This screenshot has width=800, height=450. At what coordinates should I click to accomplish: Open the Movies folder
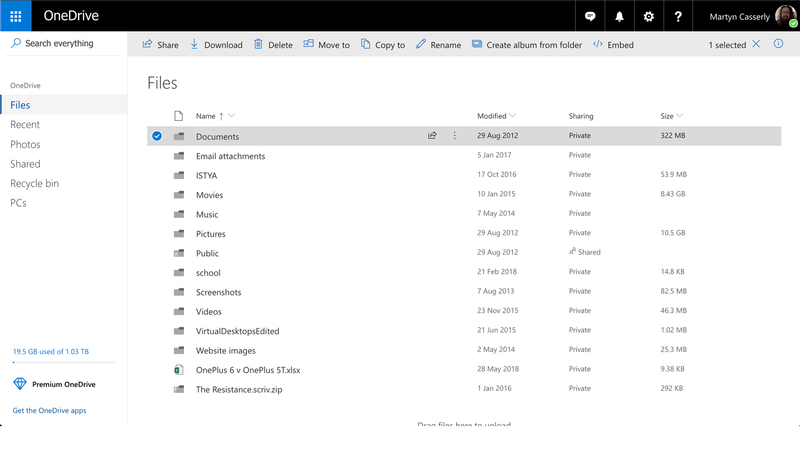tap(209, 195)
